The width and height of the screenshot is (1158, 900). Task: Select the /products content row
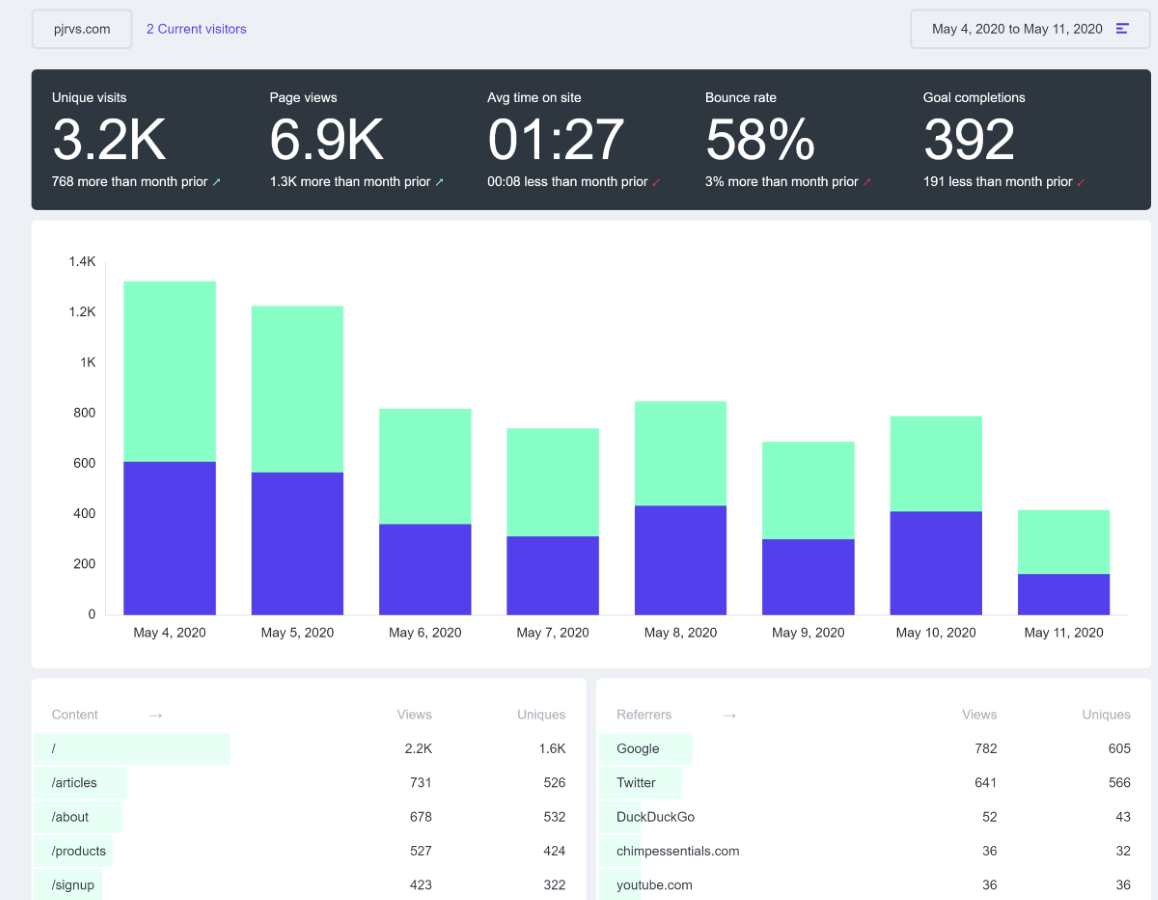click(309, 851)
